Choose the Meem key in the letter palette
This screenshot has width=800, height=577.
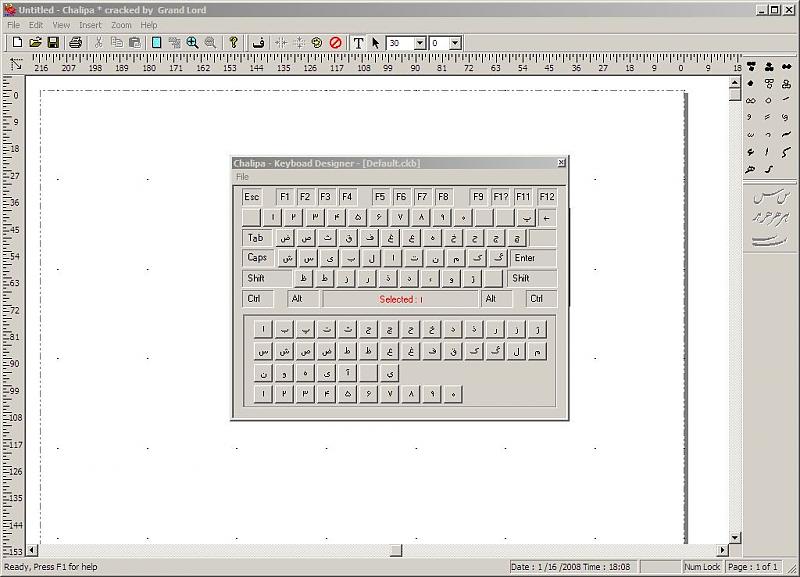[537, 352]
